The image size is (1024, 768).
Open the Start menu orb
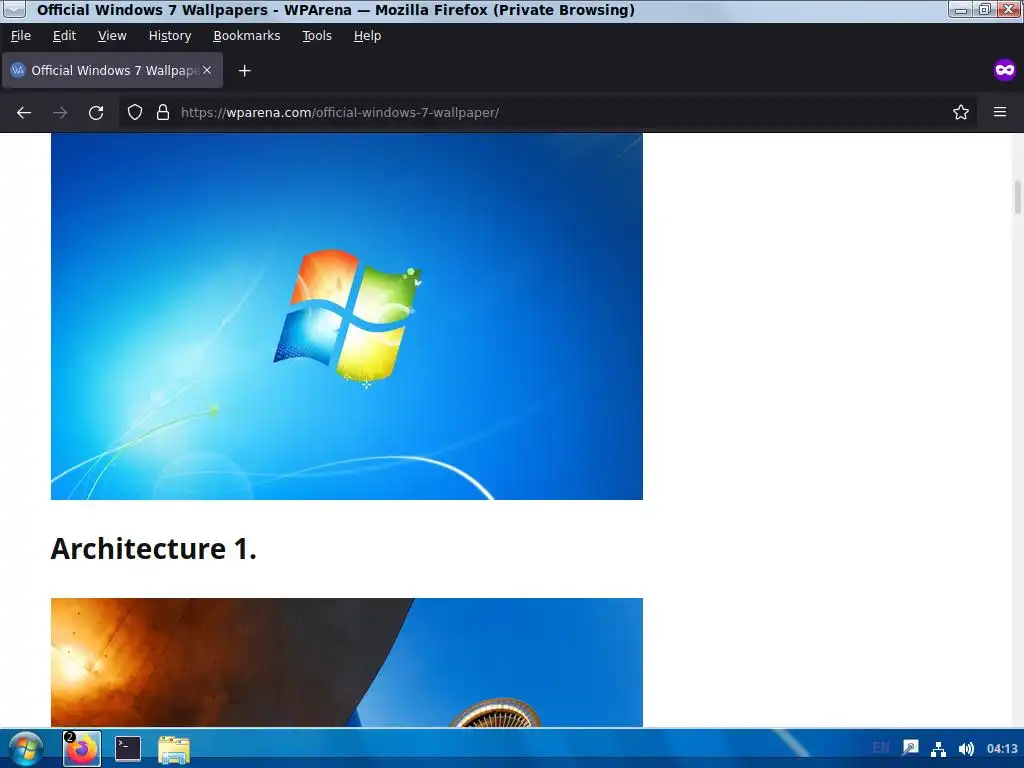(26, 749)
